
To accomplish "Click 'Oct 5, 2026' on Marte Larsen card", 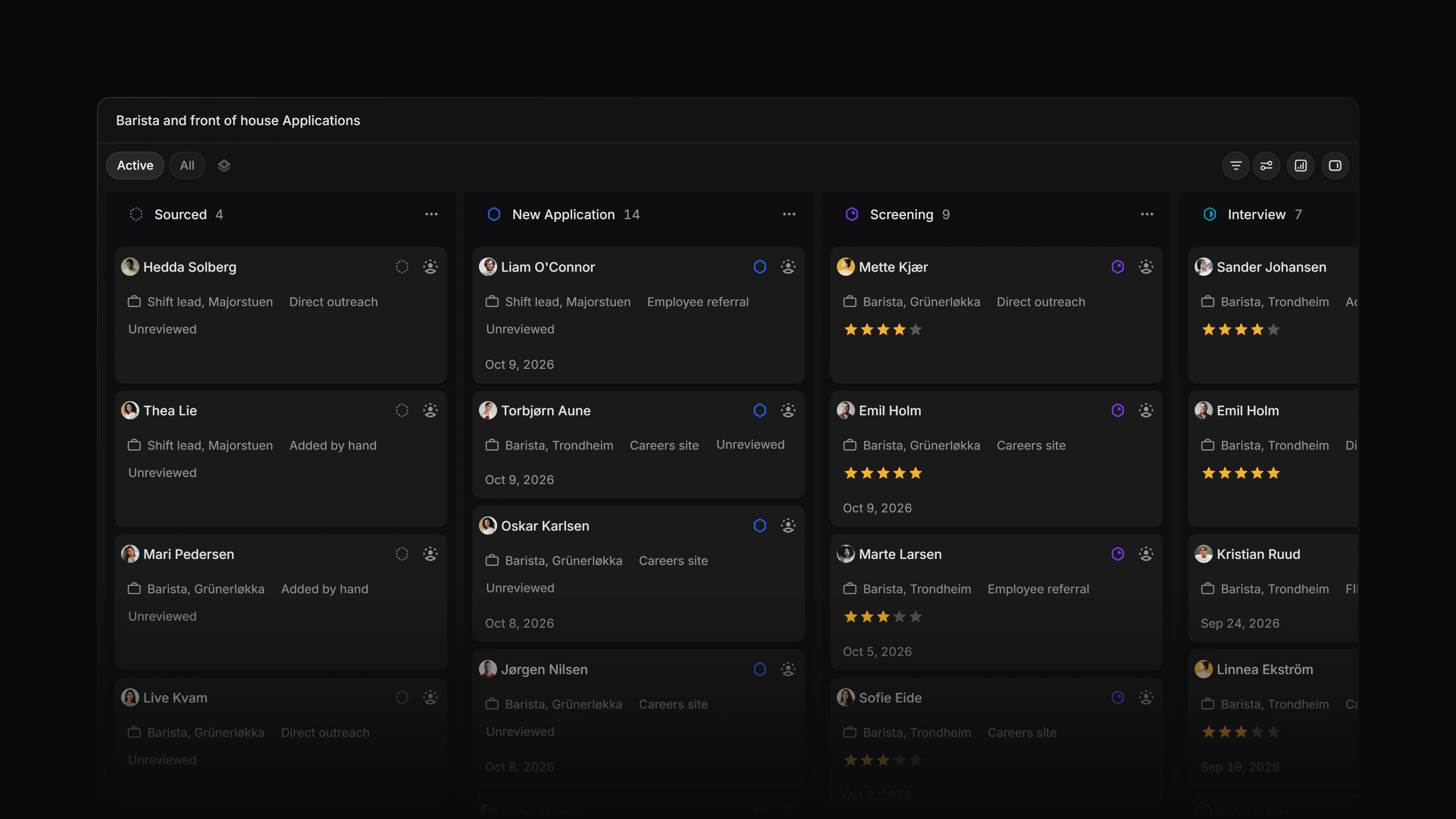I will [877, 651].
